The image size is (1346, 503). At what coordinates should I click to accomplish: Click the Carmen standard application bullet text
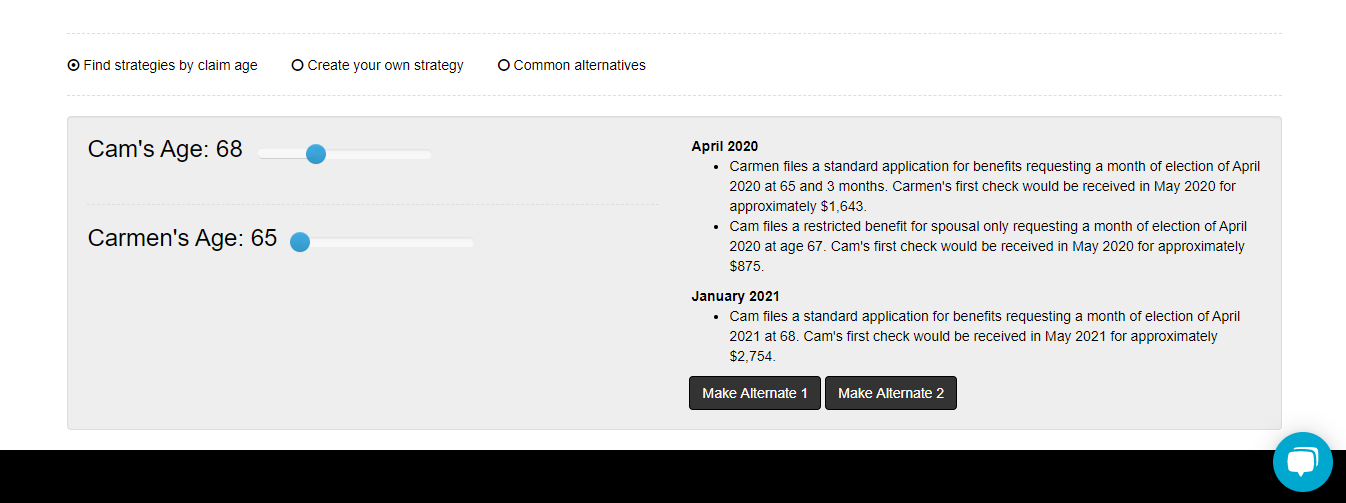coord(994,186)
